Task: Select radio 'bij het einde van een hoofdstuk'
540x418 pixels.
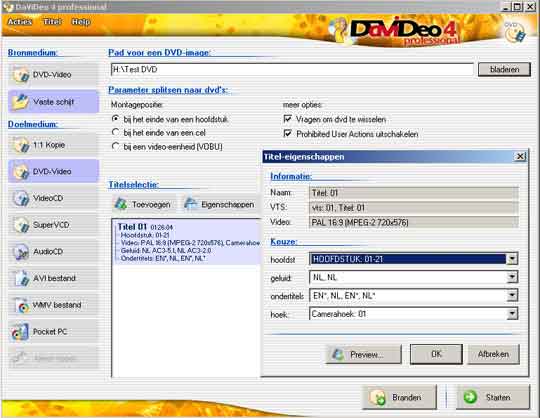Action: pos(116,119)
